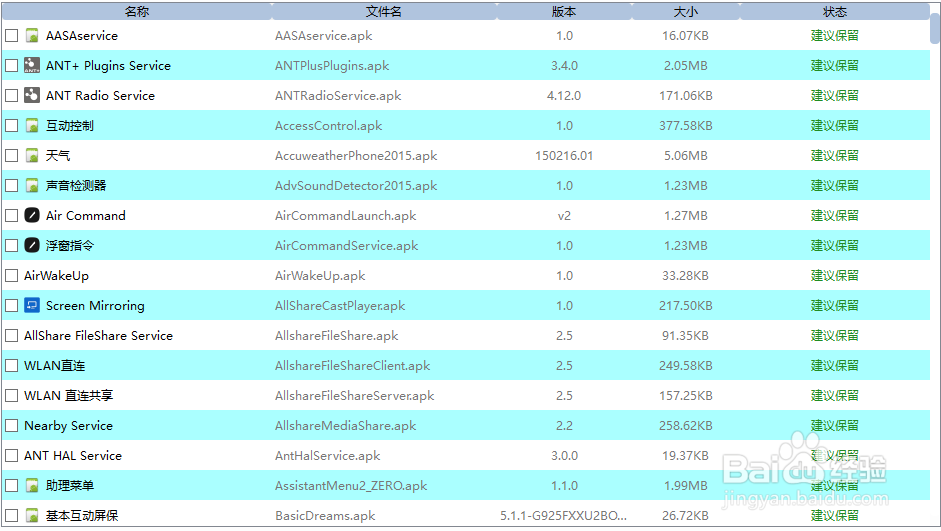Click the AirWakeUp.apk cell
This screenshot has height=531, width=941.
pos(320,275)
